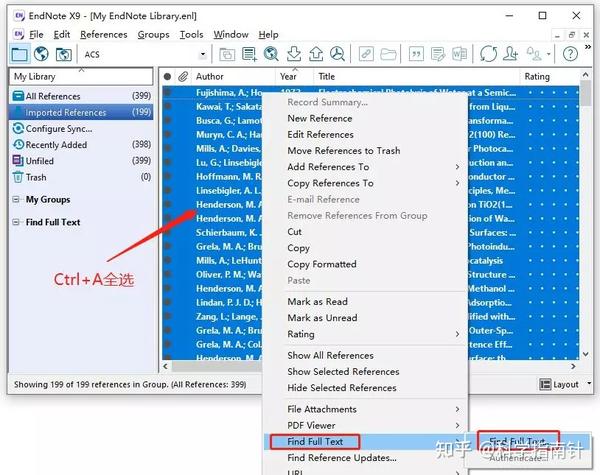Select Mark as Read menu entry
The width and height of the screenshot is (600, 475).
[317, 302]
